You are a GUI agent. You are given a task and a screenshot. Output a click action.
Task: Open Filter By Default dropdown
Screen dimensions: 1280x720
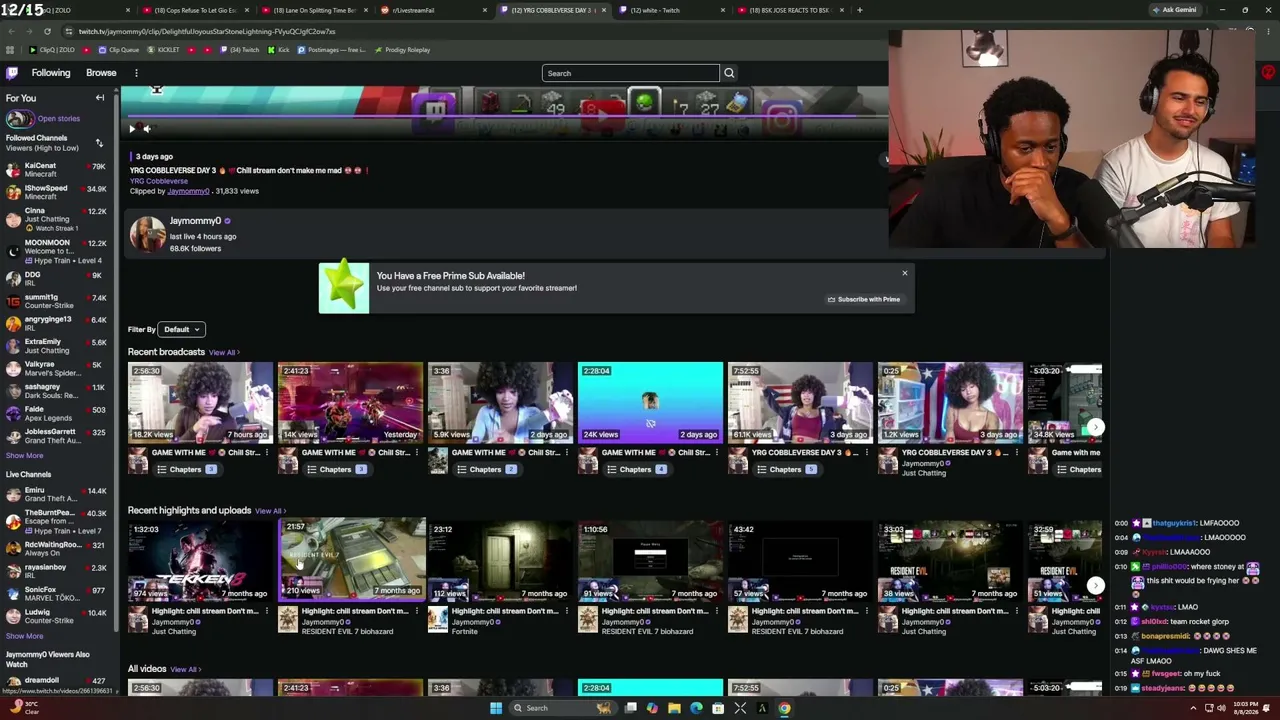point(182,329)
